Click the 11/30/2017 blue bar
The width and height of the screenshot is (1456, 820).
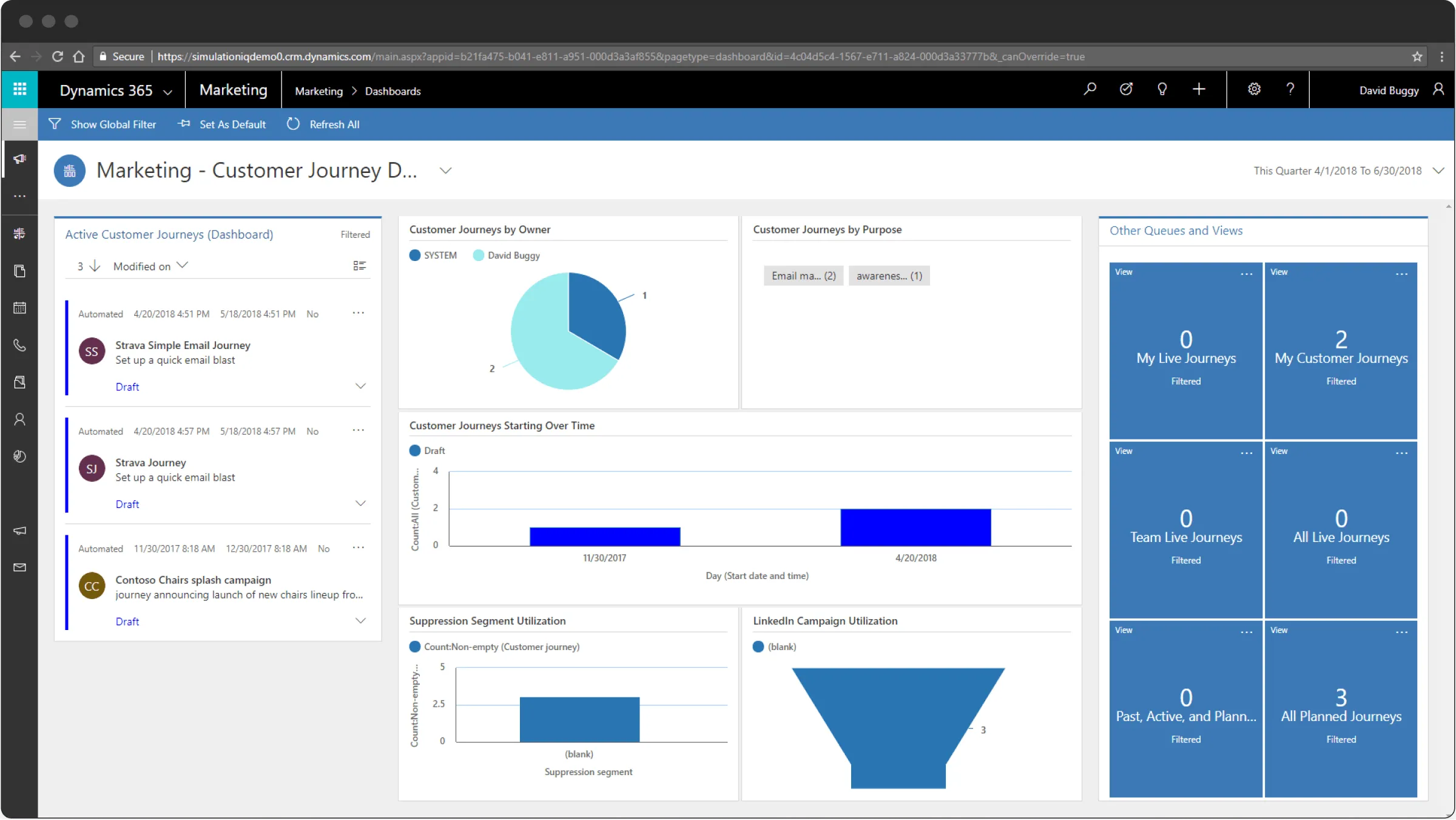click(605, 537)
